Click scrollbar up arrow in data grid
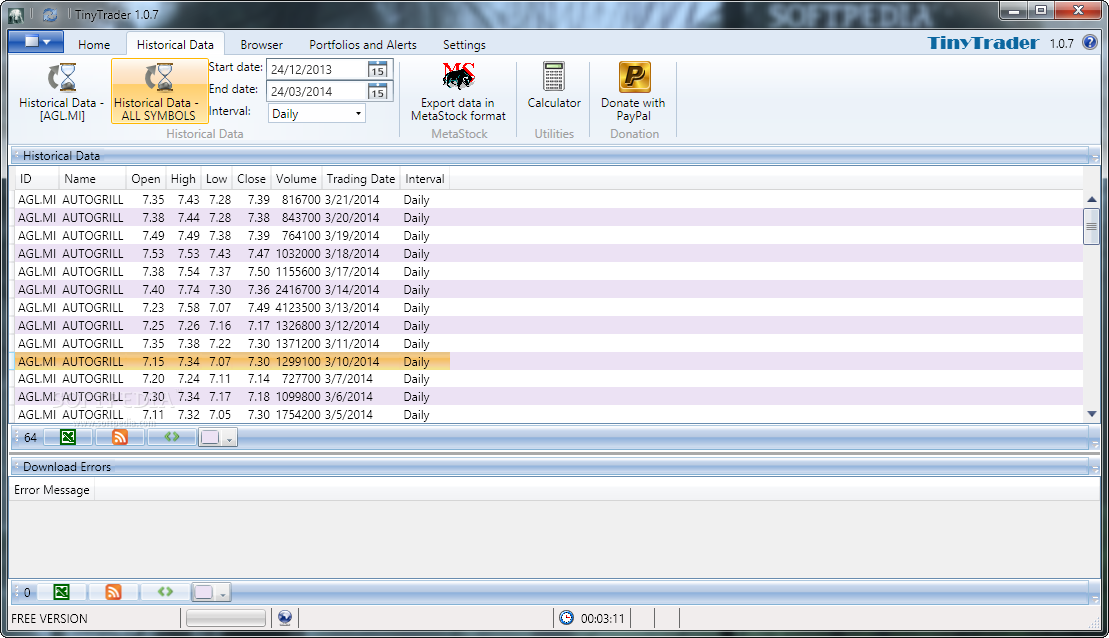This screenshot has height=638, width=1109. pos(1091,200)
